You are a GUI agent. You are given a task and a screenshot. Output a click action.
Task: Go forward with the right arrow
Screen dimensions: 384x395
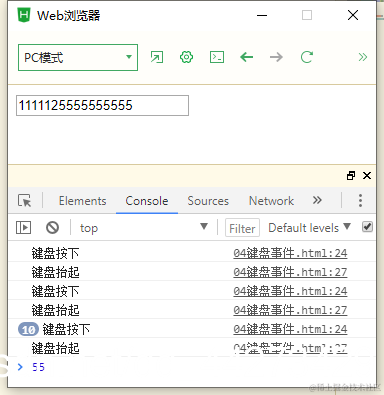[276, 57]
